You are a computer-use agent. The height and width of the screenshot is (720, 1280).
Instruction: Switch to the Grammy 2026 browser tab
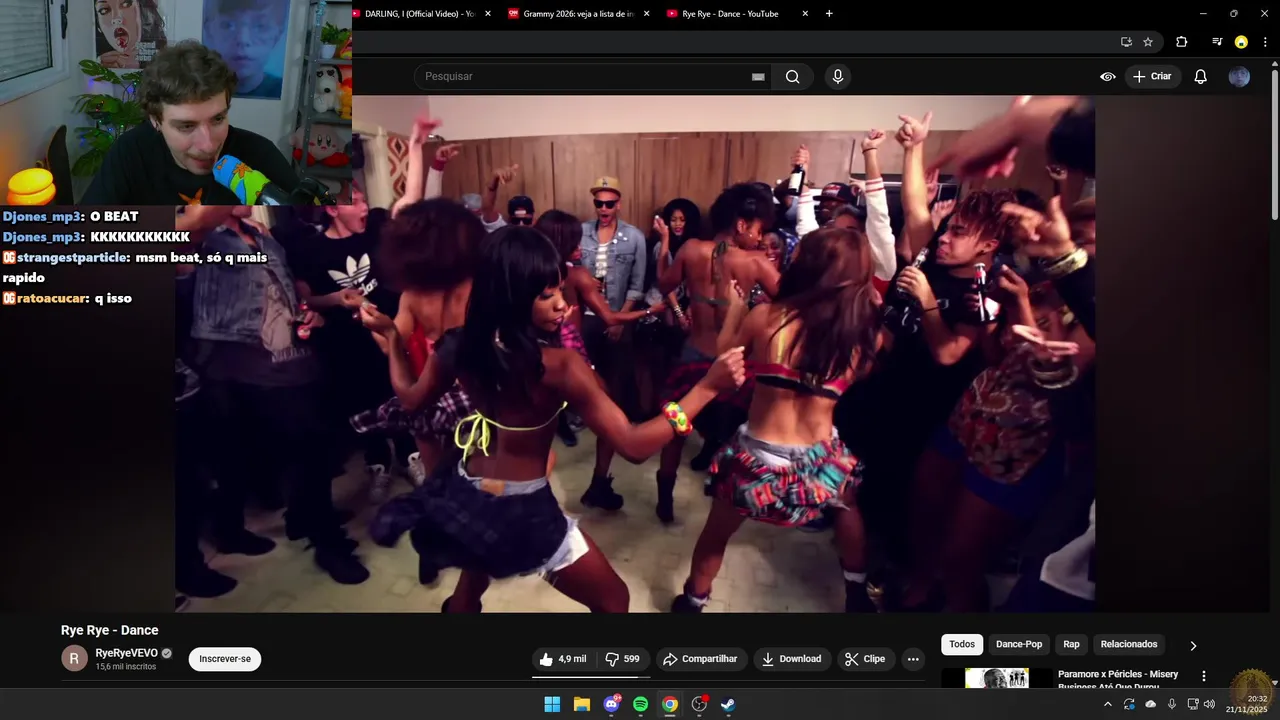click(577, 14)
